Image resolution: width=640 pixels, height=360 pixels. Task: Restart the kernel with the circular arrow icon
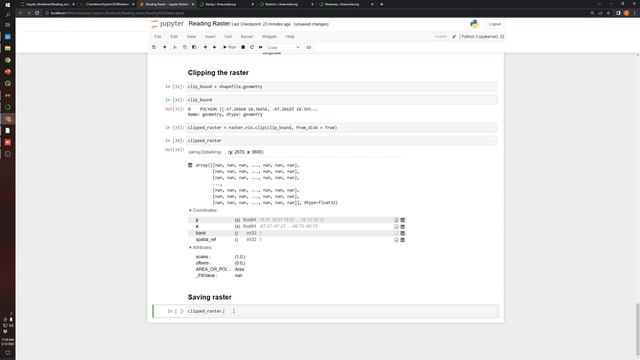[252, 47]
